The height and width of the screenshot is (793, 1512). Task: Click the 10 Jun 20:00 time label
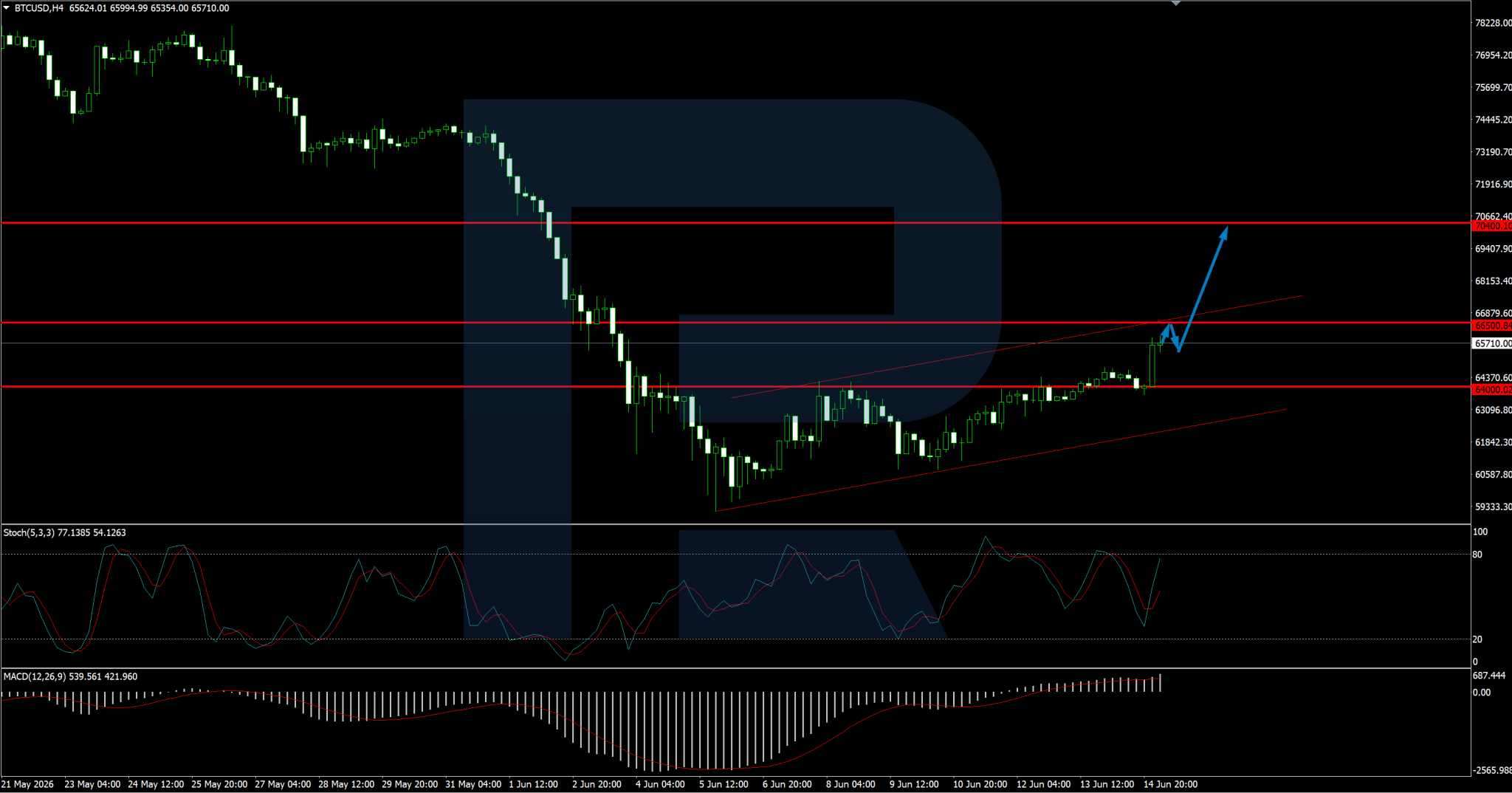click(980, 784)
